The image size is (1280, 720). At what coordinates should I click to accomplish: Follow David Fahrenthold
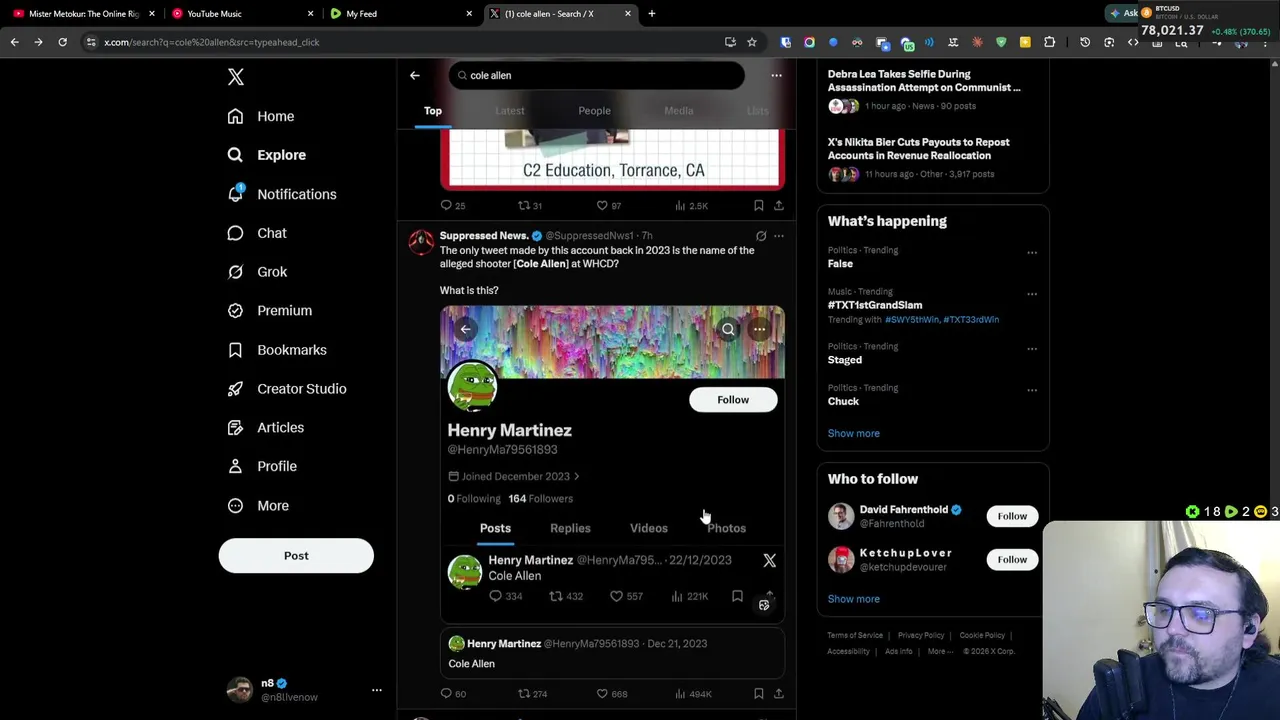click(x=1012, y=516)
